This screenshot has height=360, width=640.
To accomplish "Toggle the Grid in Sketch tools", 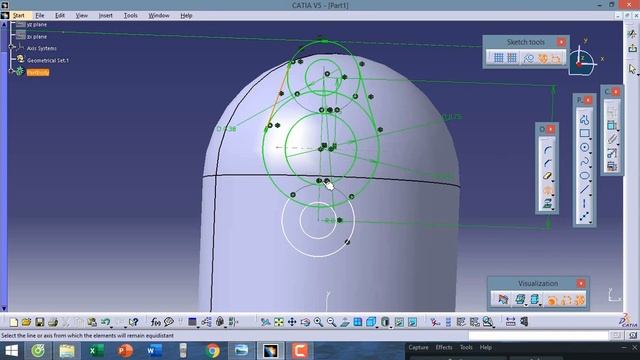I will pyautogui.click(x=498, y=58).
